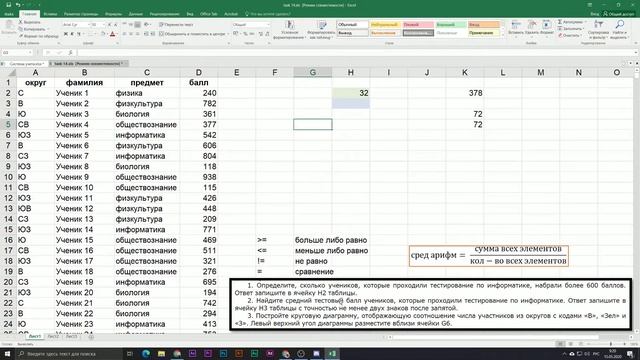Merge and center cells (Объединить)
Screen dimensions: 640x360
[x=192, y=34]
